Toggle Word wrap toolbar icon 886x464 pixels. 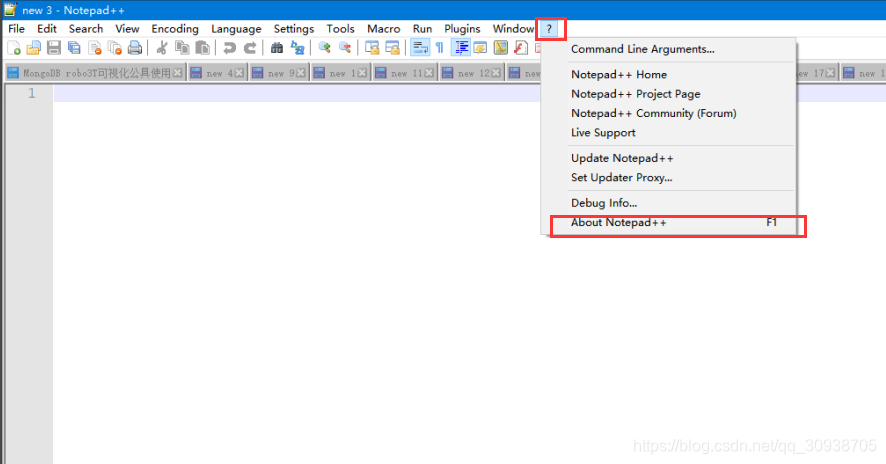point(420,48)
